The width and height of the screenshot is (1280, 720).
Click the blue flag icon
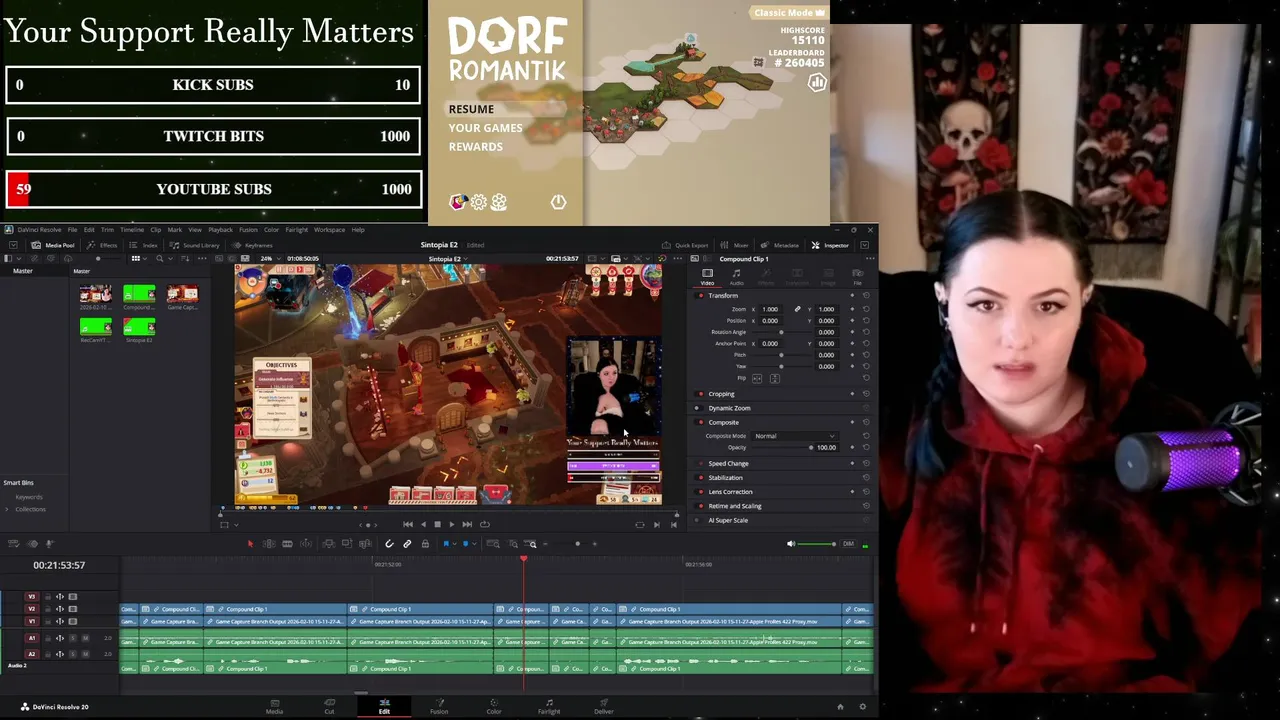click(x=446, y=544)
